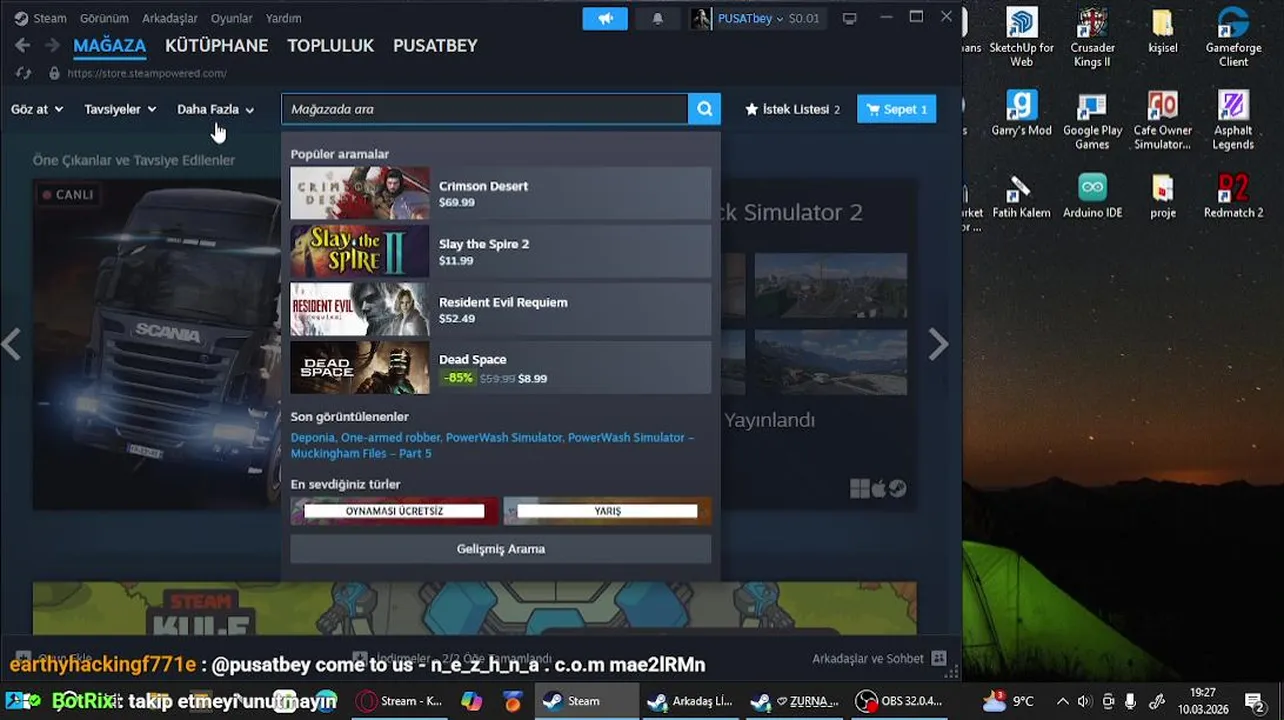Open the proje file on desktop
This screenshot has height=720, width=1284.
(1162, 196)
